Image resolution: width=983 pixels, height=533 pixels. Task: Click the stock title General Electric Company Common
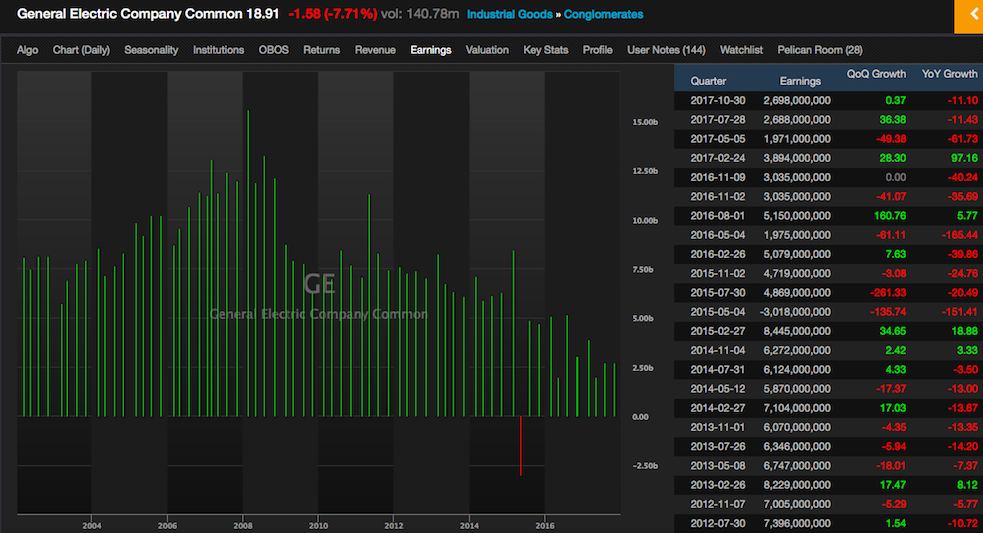point(130,14)
